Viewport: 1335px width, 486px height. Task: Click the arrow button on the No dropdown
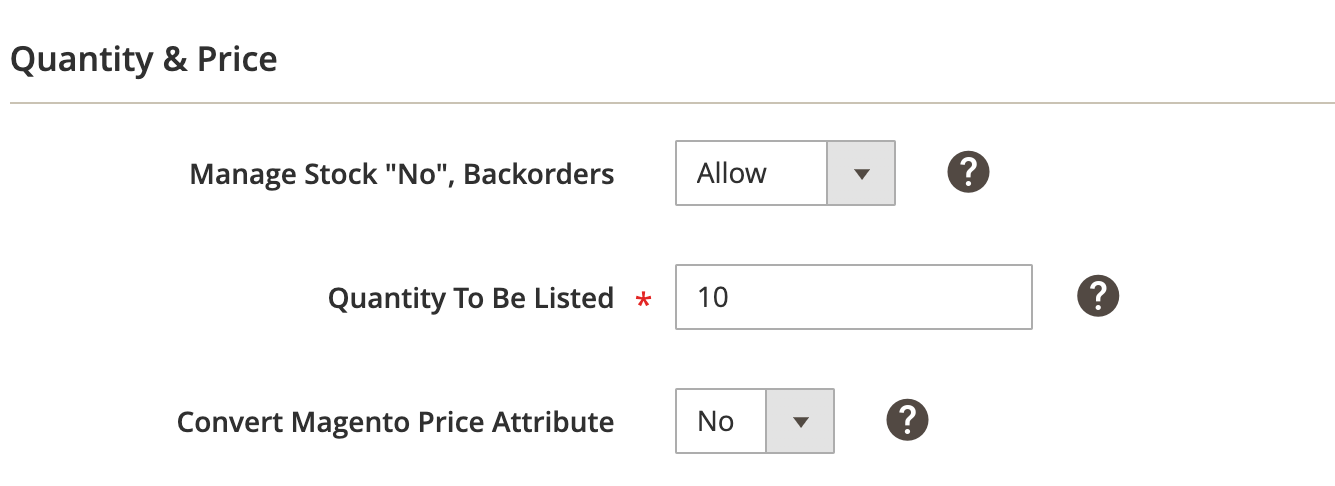coord(799,421)
